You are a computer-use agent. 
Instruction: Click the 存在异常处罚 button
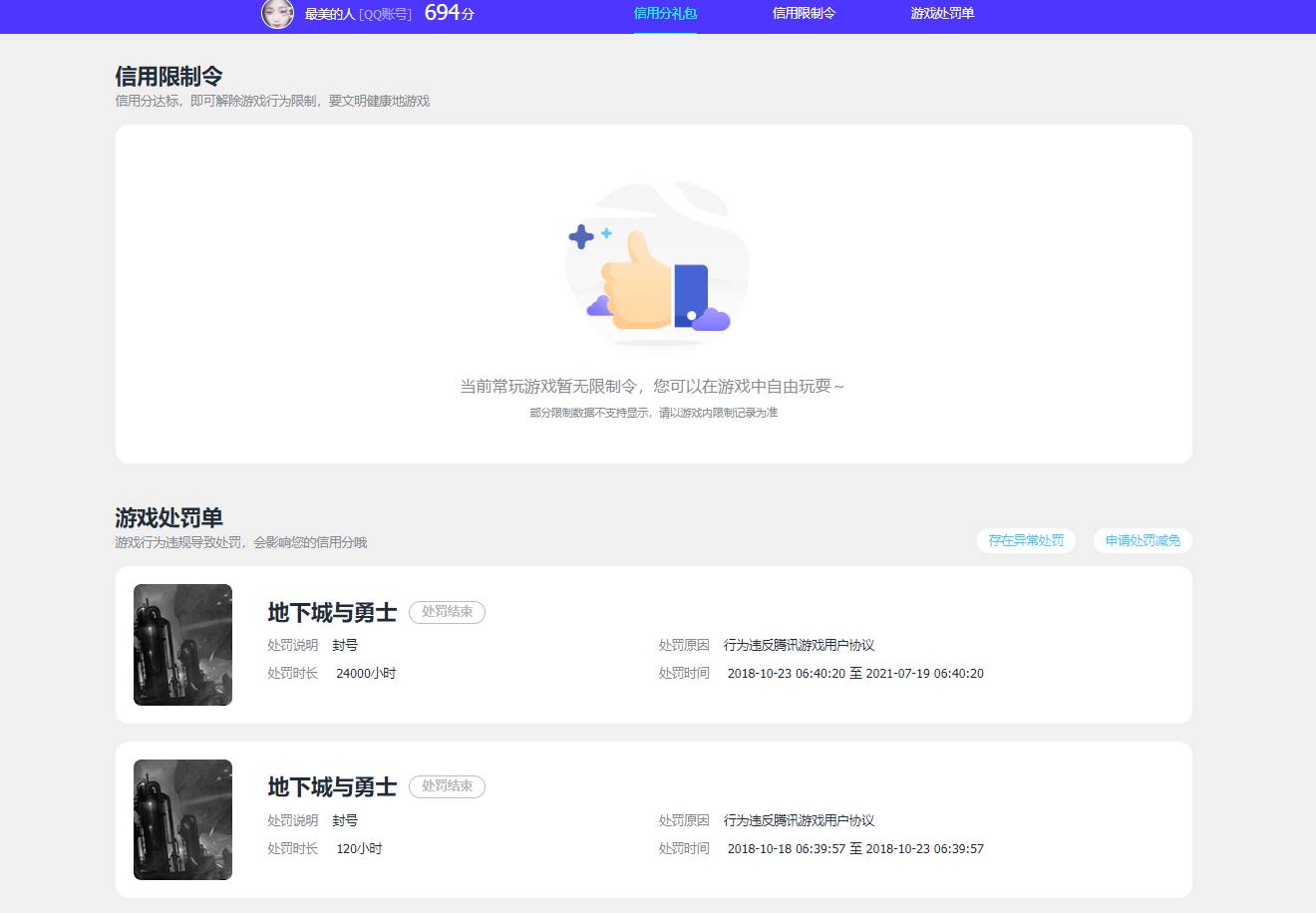(x=1026, y=540)
